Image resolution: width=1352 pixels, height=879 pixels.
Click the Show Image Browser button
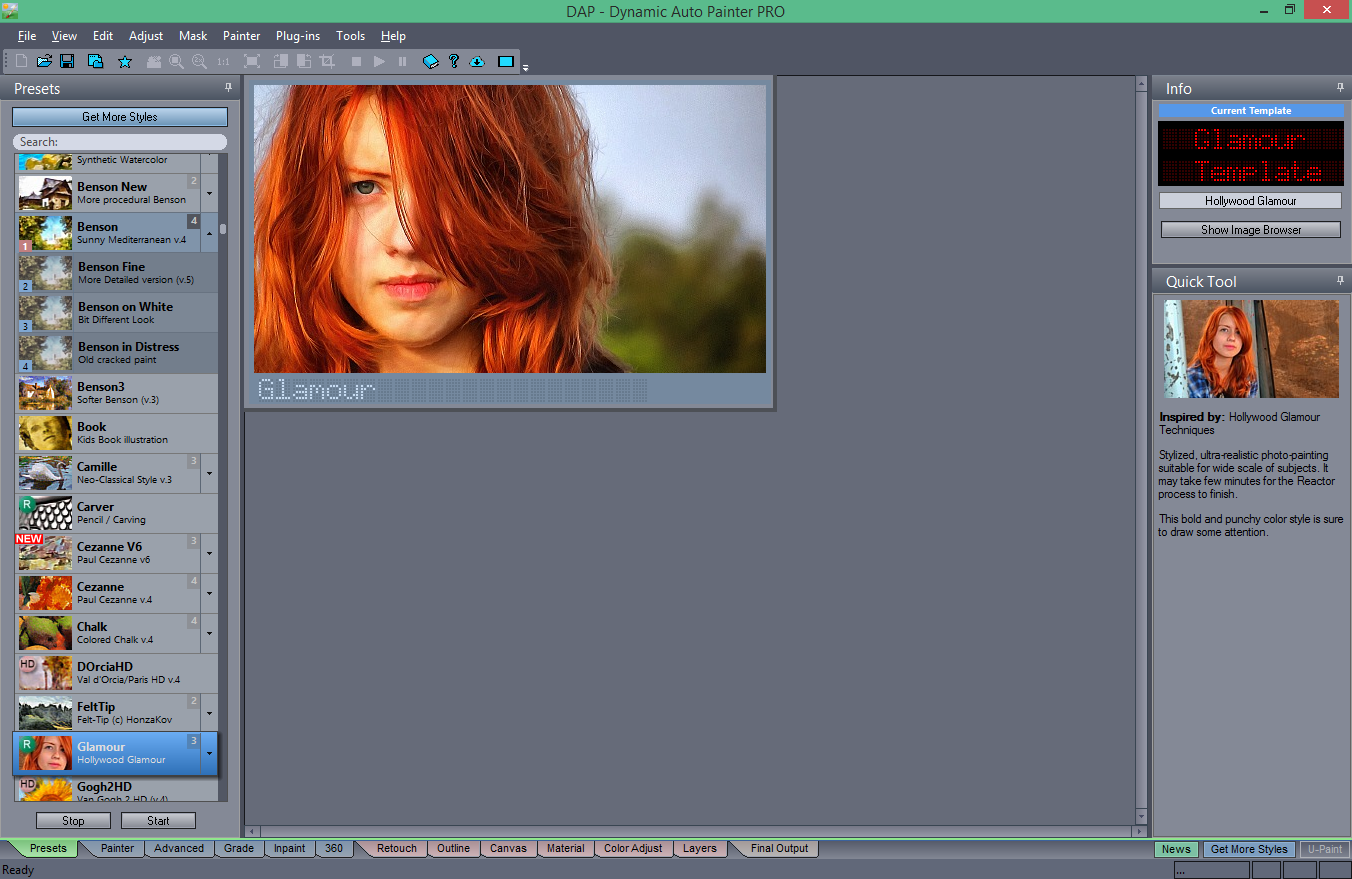(x=1251, y=230)
